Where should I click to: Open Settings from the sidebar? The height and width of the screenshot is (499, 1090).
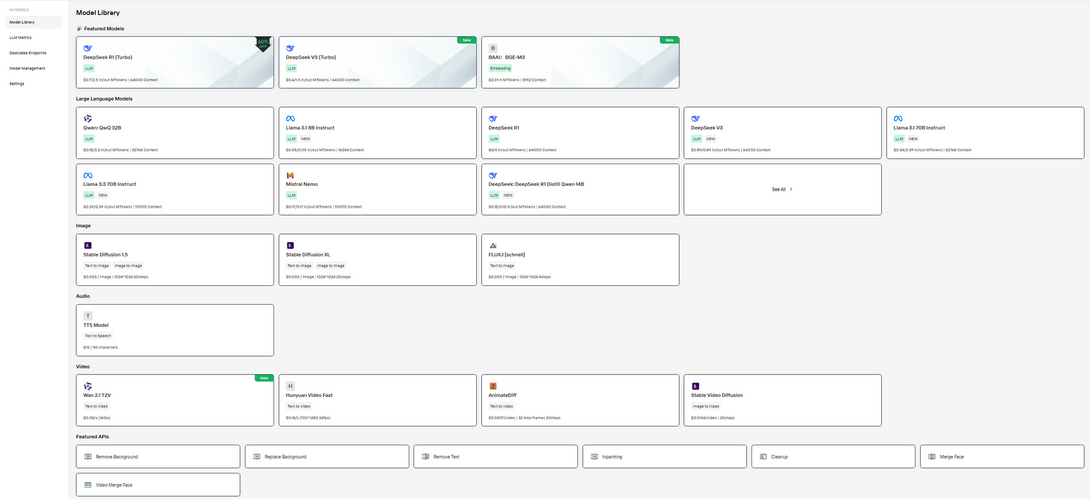tap(17, 84)
